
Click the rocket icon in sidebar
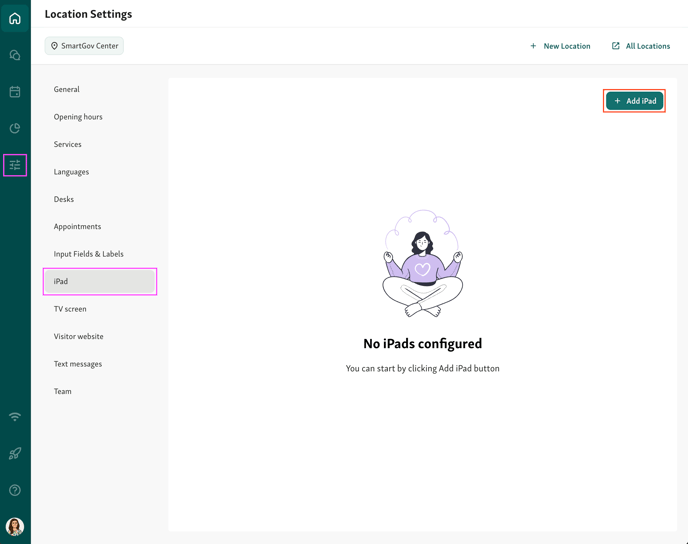(x=15, y=453)
